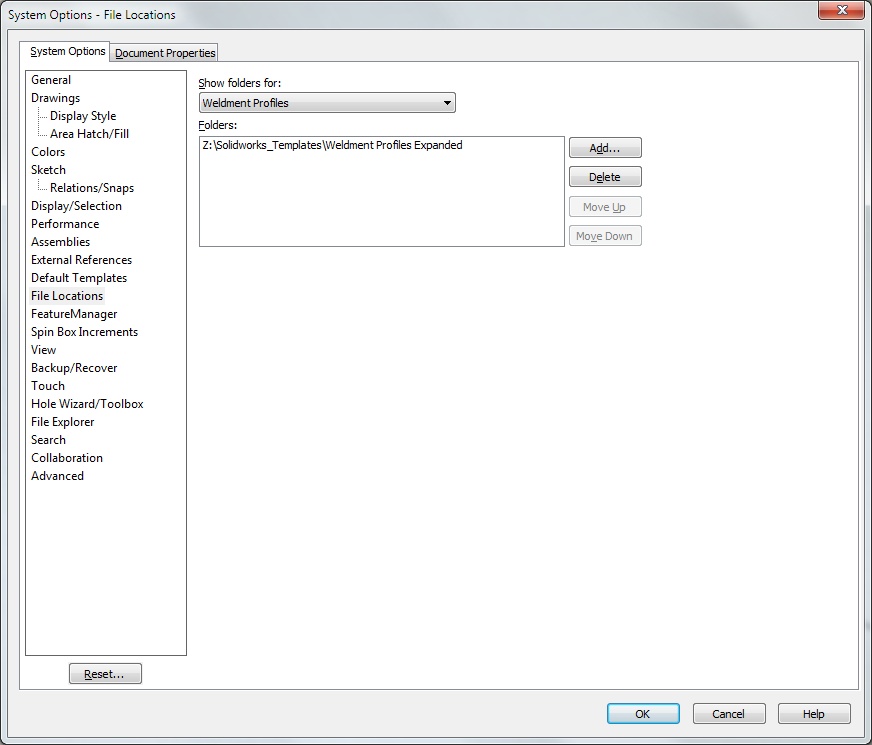
Task: Open the Show folders for dropdown
Action: pos(327,103)
